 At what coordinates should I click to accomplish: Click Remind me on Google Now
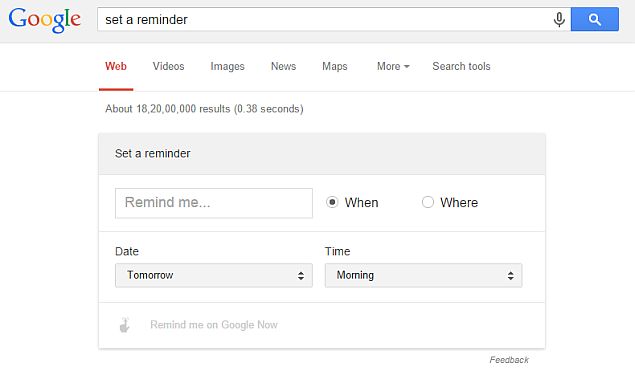coord(214,324)
